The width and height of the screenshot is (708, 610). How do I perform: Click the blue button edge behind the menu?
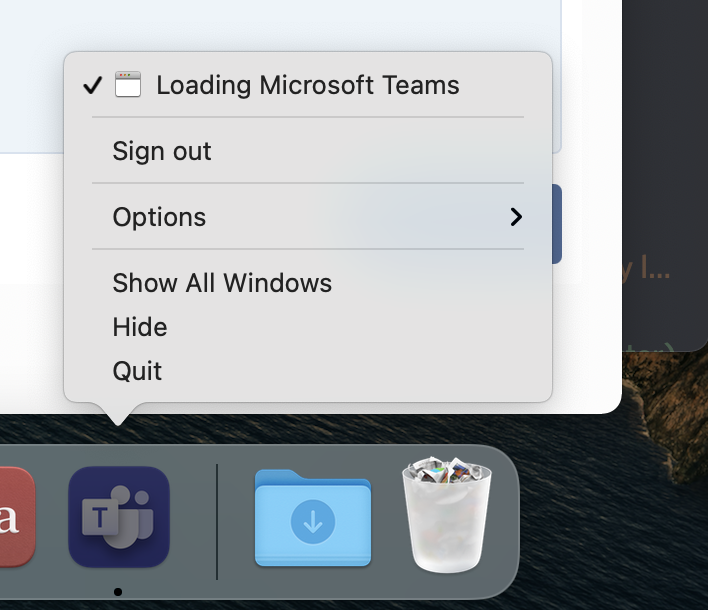click(557, 224)
